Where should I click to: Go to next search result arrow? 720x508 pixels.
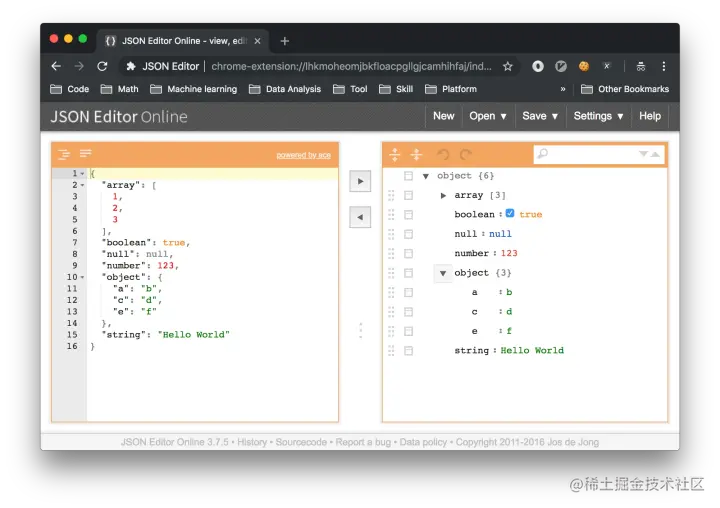coord(643,154)
